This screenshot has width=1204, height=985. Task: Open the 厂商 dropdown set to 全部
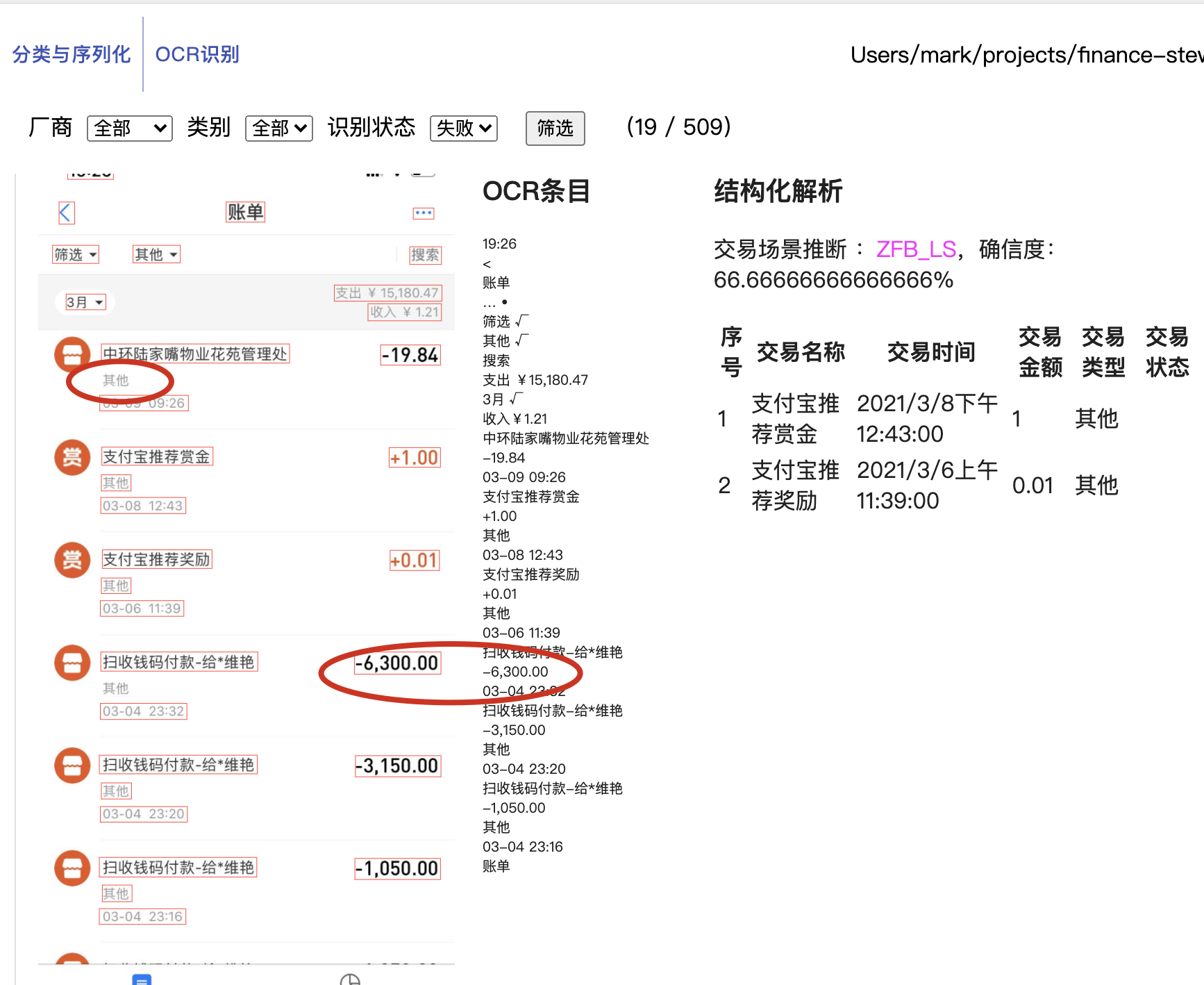[130, 129]
